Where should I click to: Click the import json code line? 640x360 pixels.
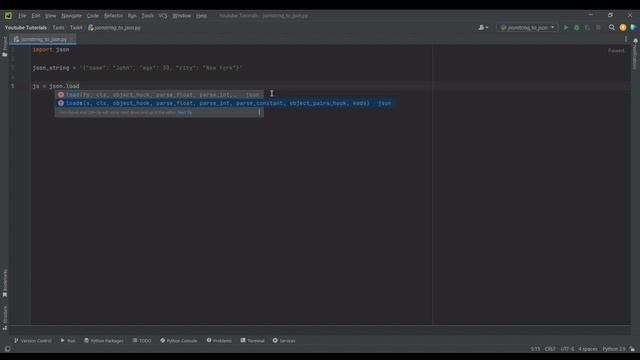pos(51,49)
